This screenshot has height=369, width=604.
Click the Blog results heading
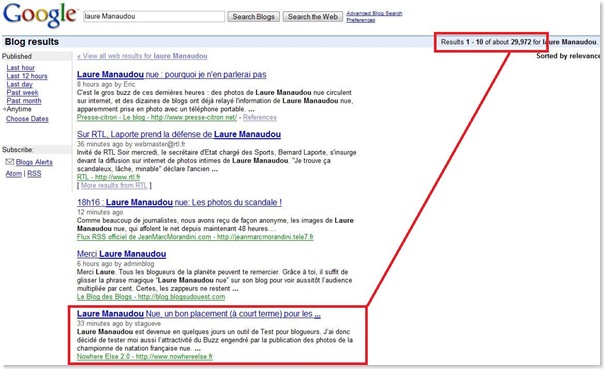(32, 42)
